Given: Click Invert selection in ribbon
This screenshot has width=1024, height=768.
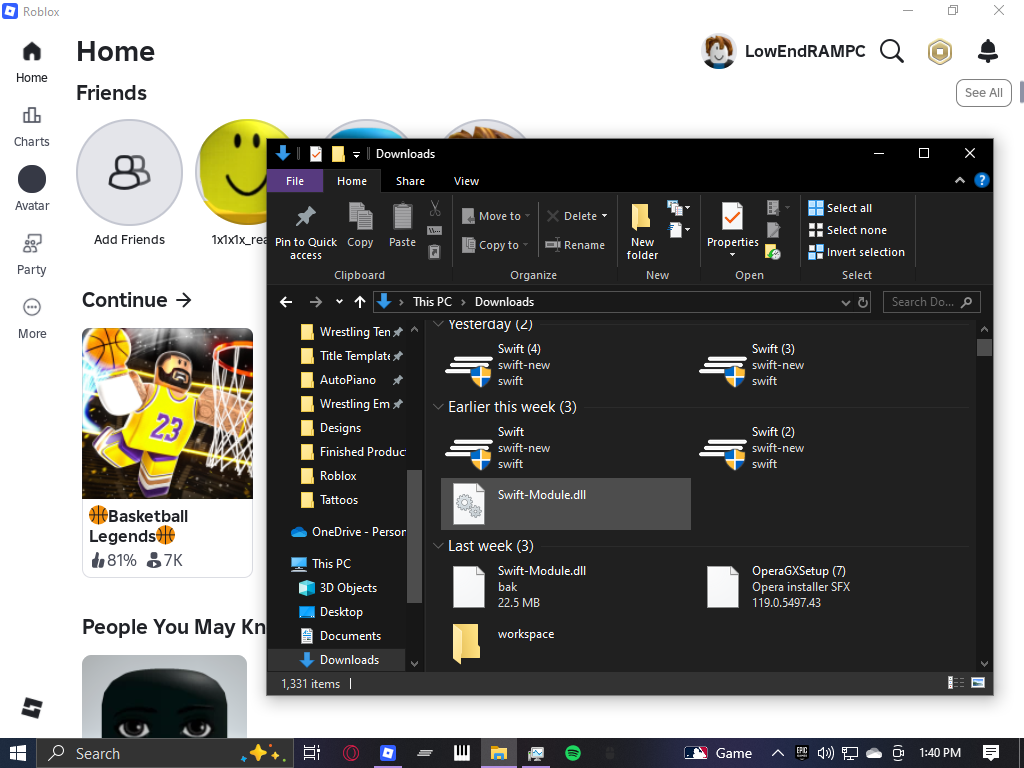Looking at the screenshot, I should click(856, 252).
